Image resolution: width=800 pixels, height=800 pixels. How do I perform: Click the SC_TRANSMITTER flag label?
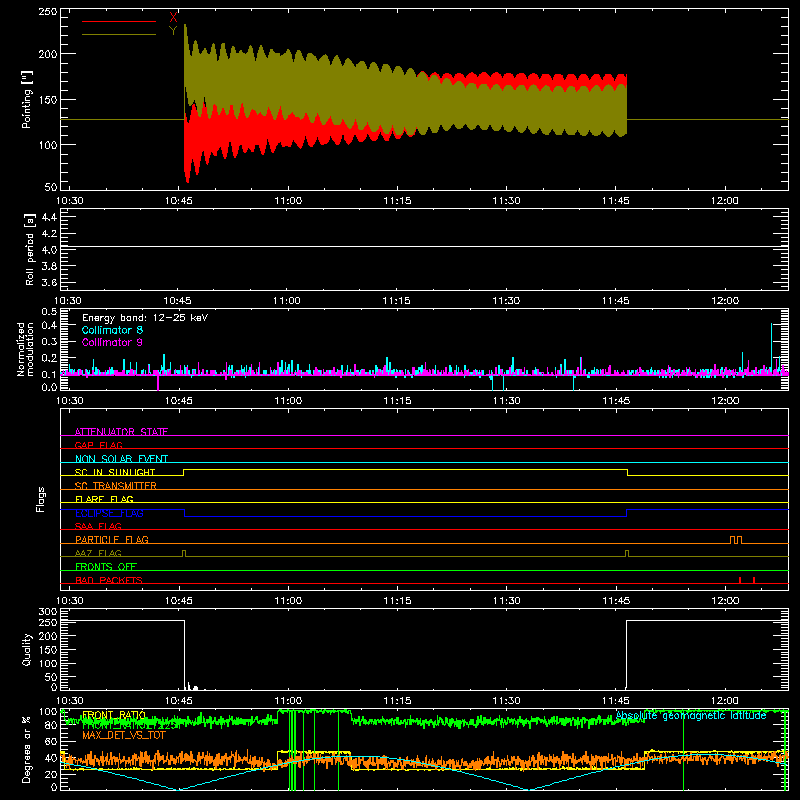(x=116, y=486)
